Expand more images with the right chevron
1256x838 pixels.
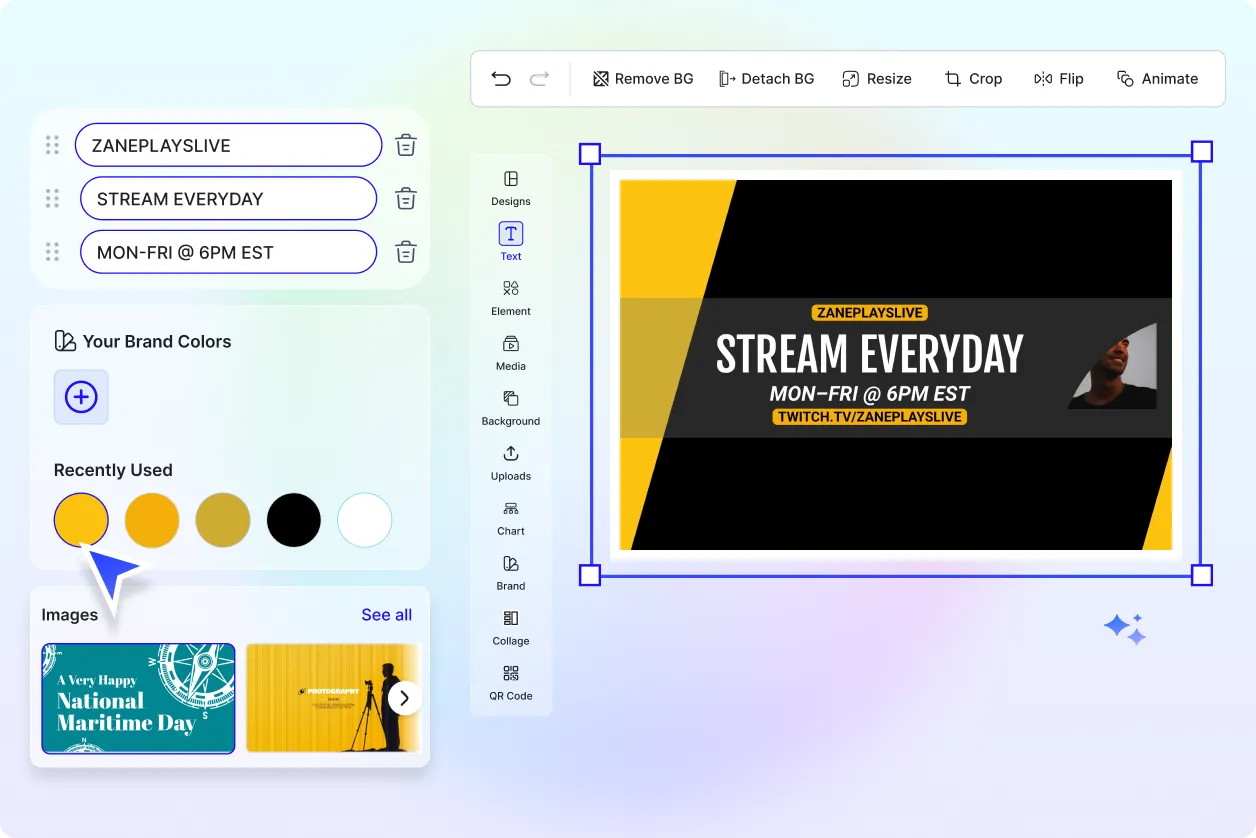[404, 698]
